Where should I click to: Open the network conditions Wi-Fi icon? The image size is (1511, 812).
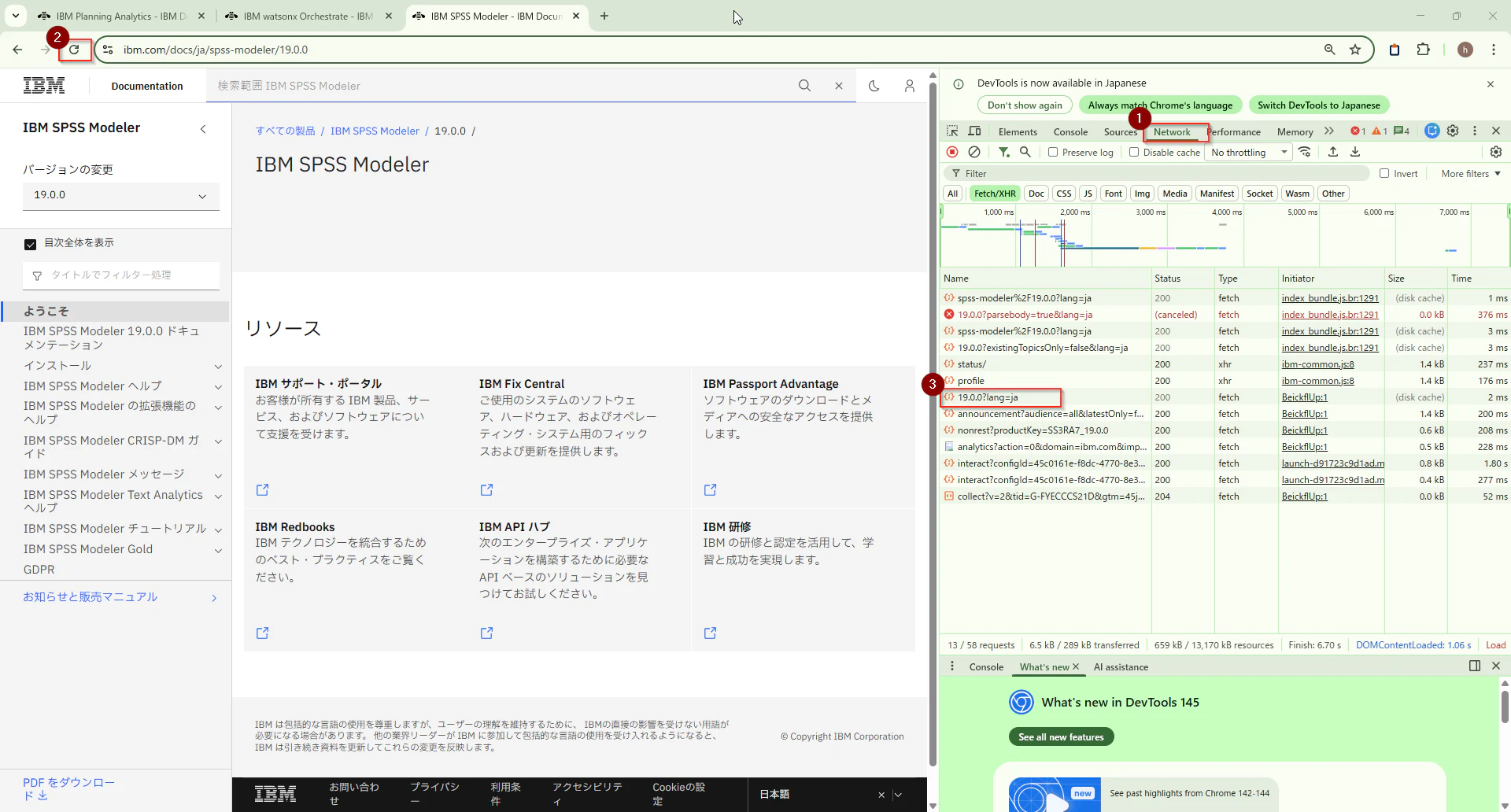1305,152
